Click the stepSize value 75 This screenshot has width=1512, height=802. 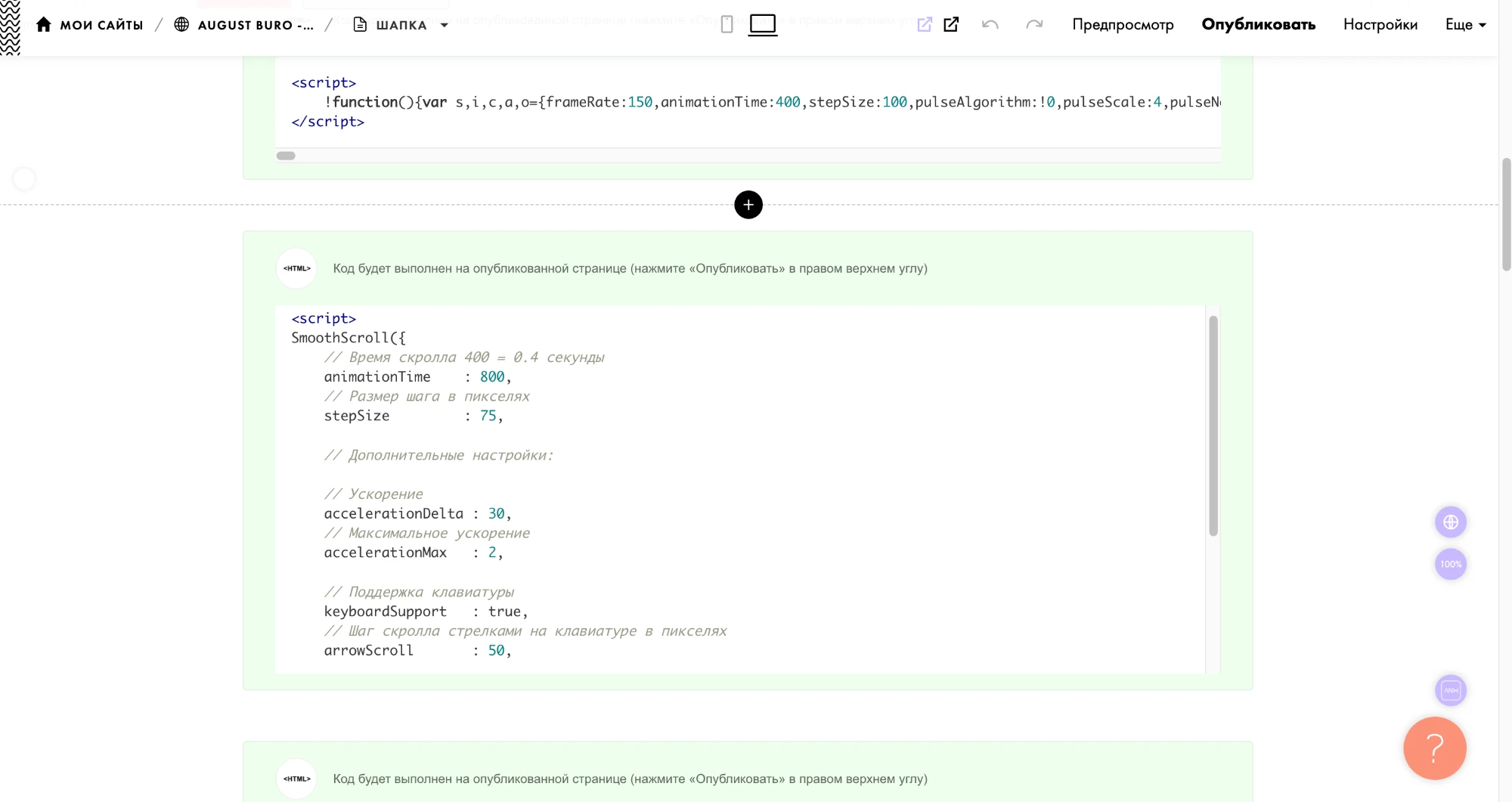point(488,416)
